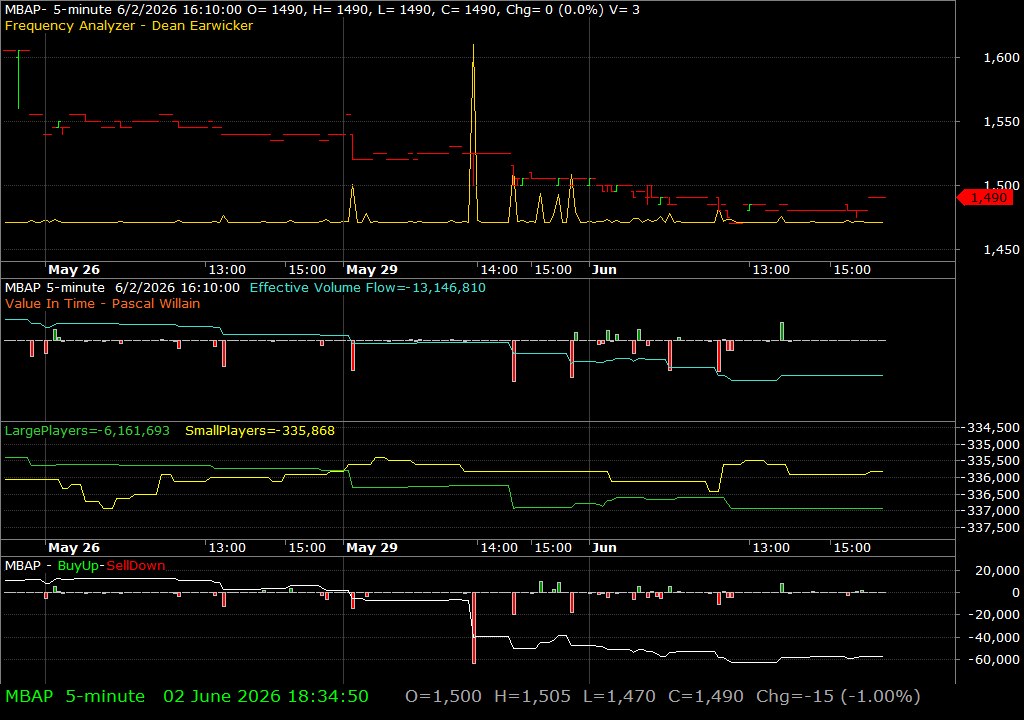Click 'Effective Volume Flow=-13,146,810' readout

(x=367, y=287)
